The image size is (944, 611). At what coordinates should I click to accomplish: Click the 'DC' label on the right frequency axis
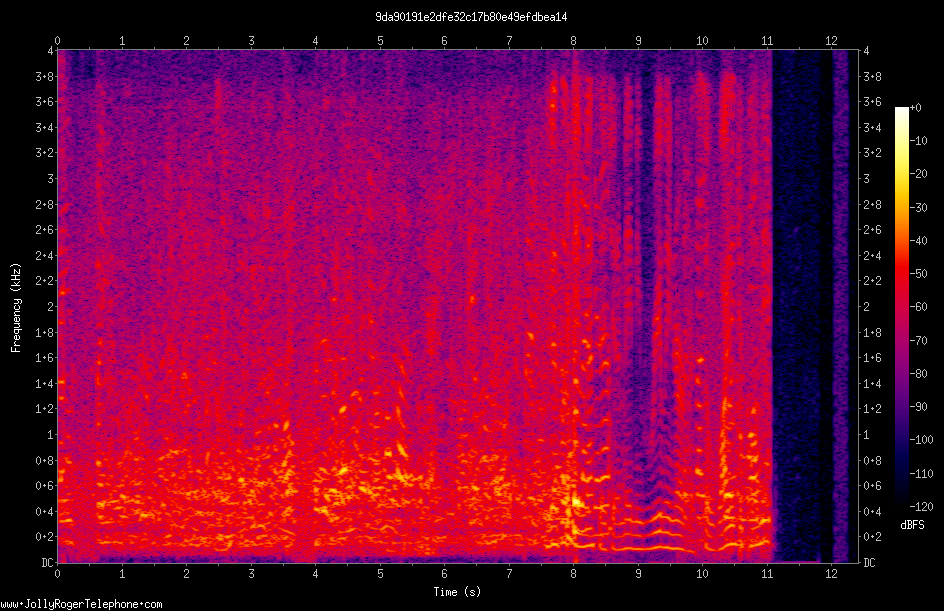(869, 563)
